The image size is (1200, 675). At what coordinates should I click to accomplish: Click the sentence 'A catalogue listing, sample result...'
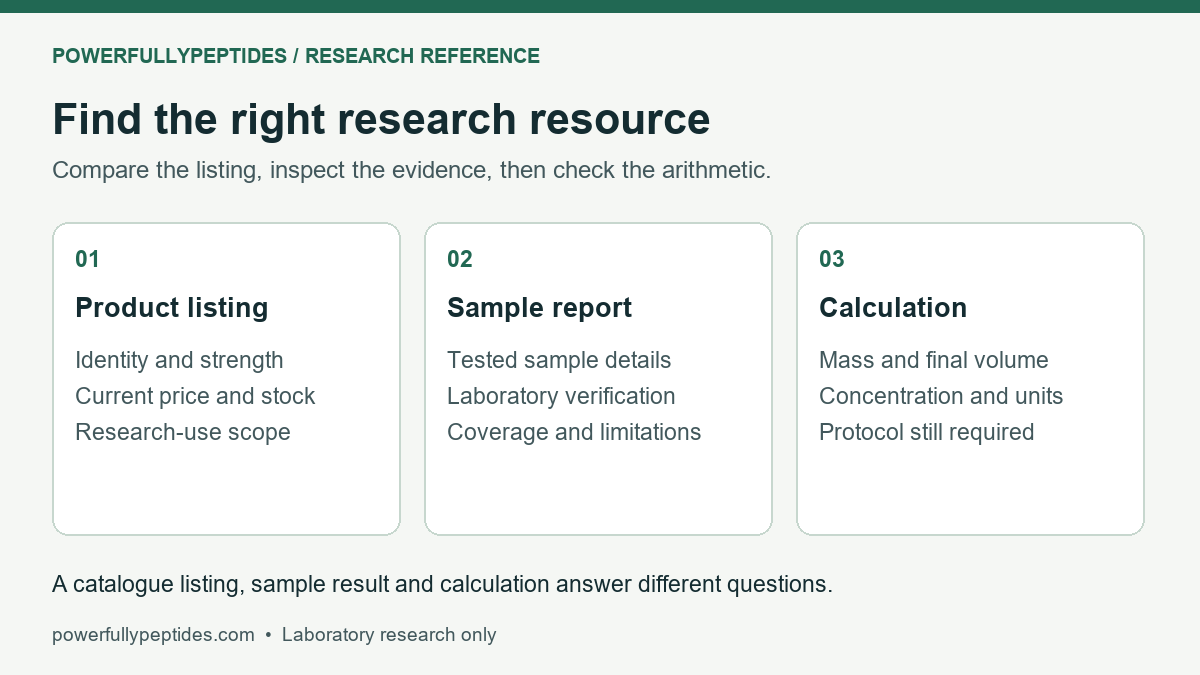coord(442,584)
